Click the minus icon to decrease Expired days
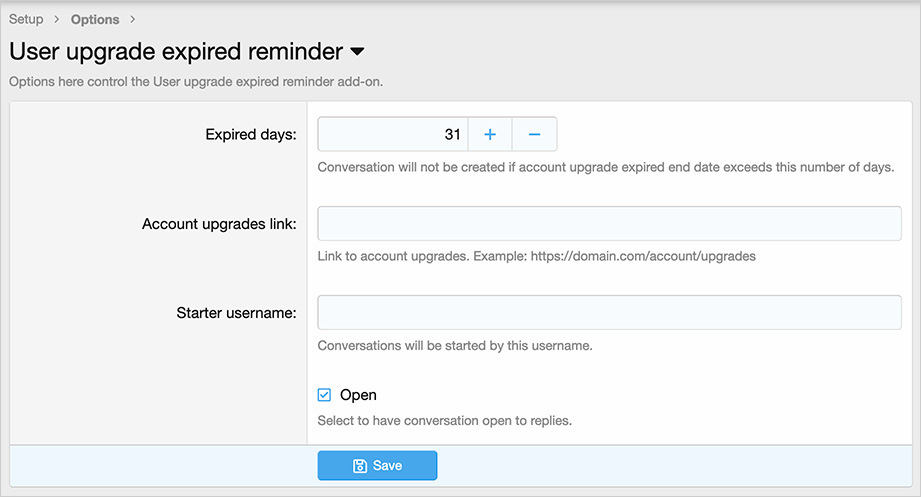The image size is (921, 497). click(534, 134)
